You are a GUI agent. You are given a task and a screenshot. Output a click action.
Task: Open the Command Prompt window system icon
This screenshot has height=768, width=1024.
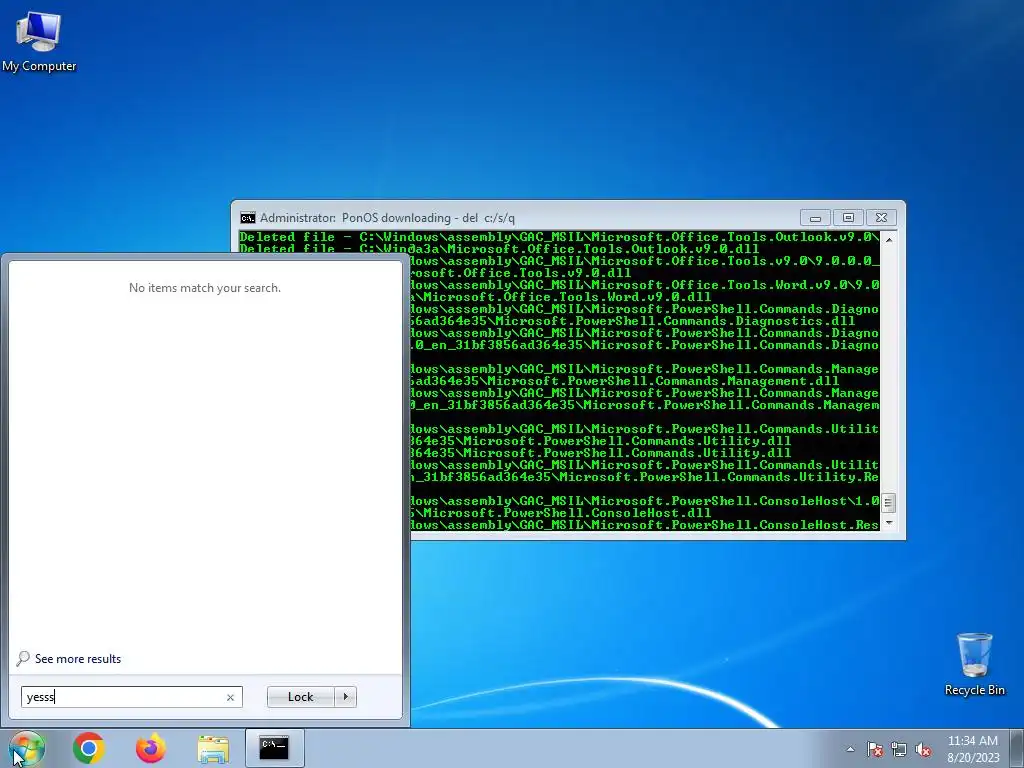pyautogui.click(x=248, y=217)
